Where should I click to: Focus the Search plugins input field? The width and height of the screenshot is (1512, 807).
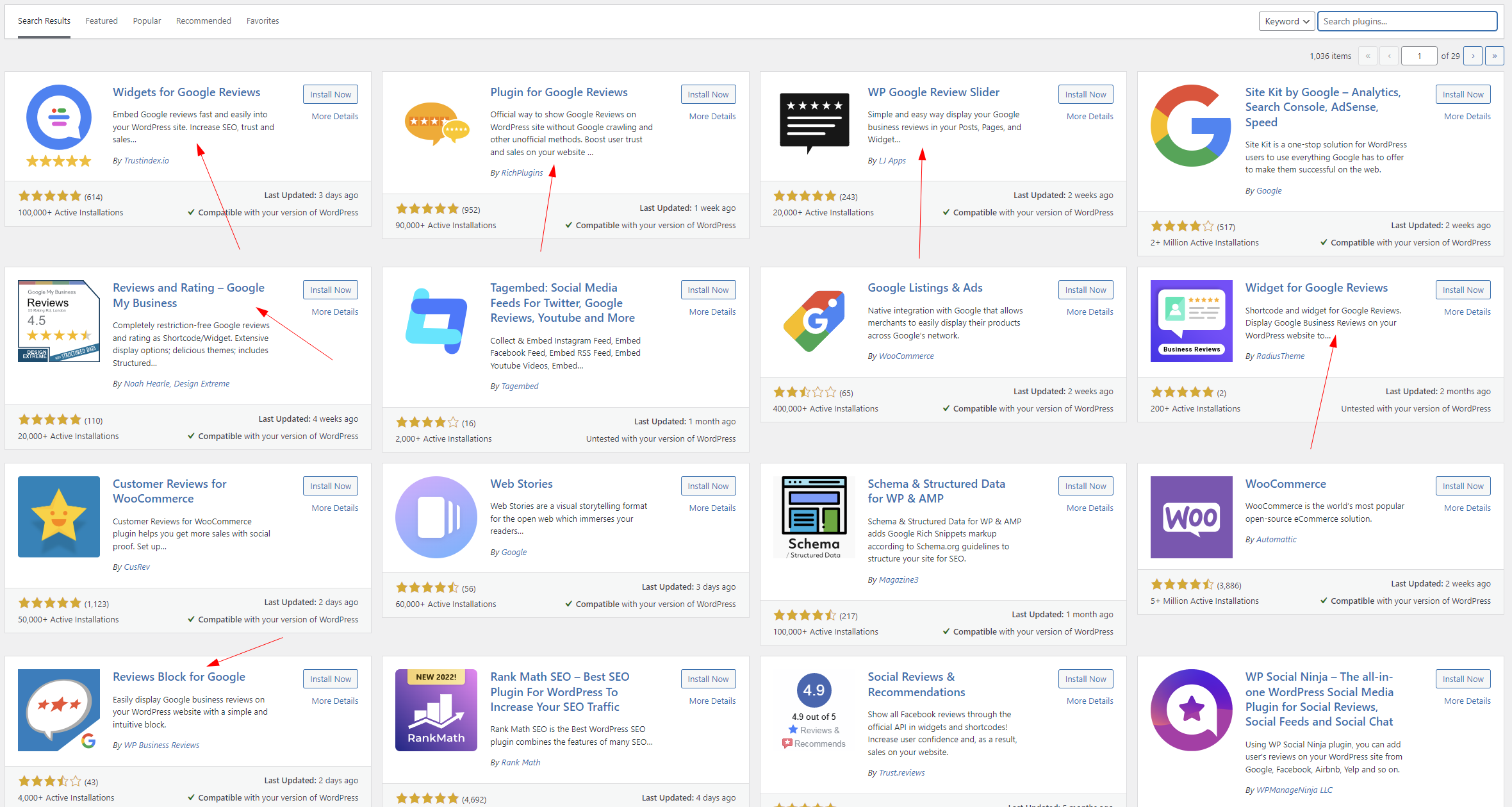coord(1407,21)
